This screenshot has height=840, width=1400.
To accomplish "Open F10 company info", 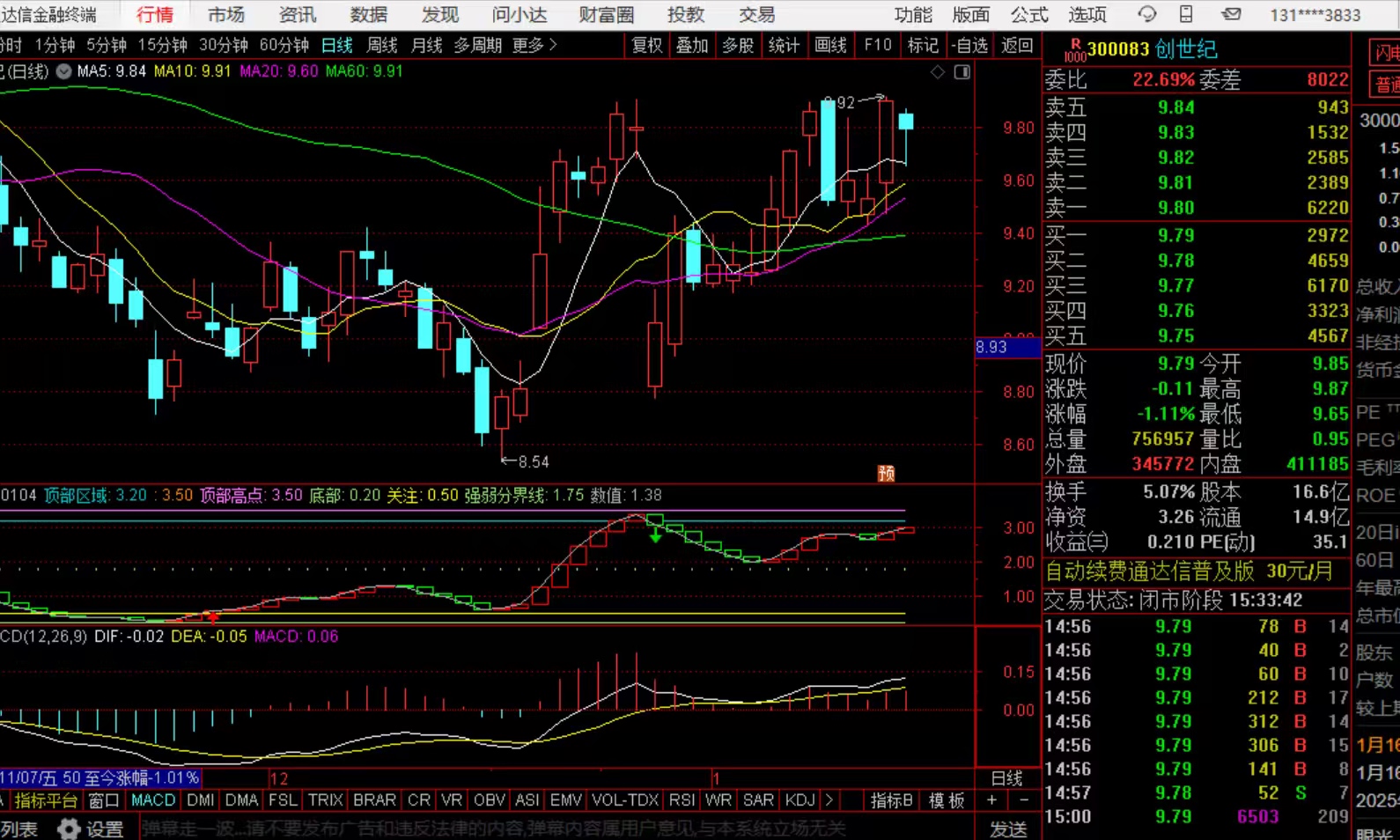I will click(878, 45).
